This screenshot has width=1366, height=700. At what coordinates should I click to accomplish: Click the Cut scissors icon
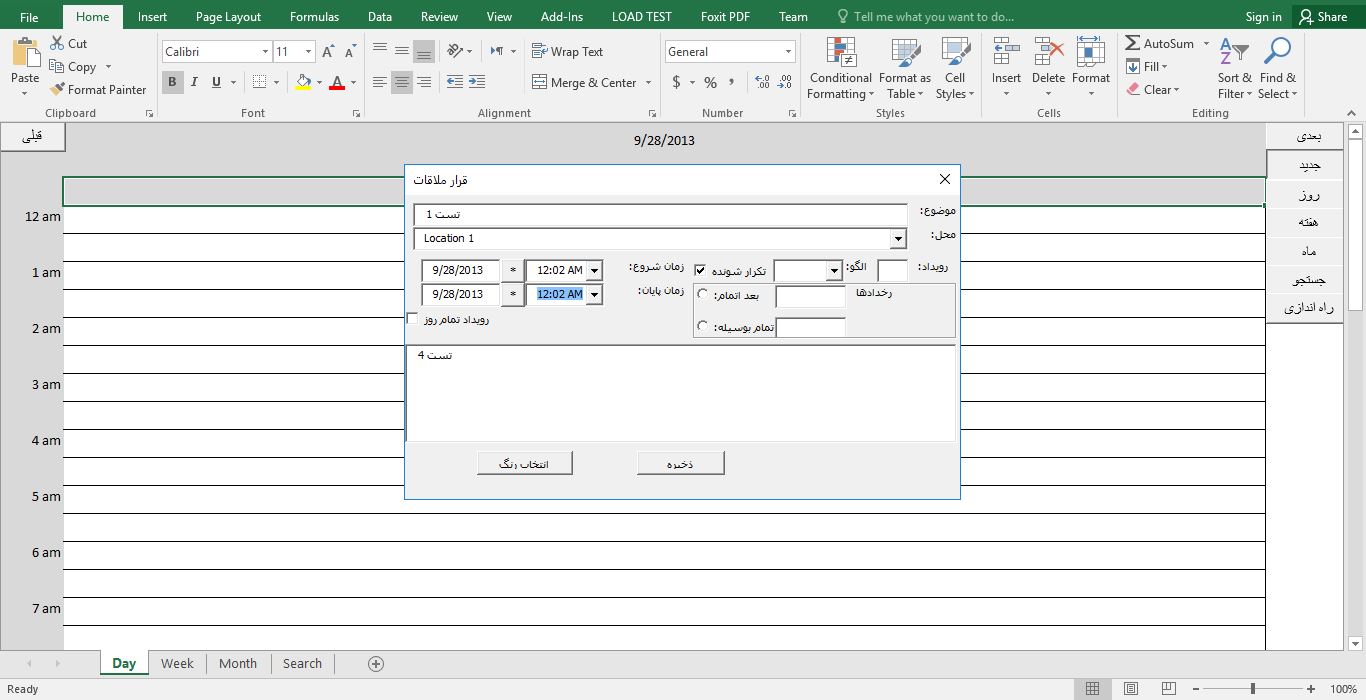pos(56,44)
